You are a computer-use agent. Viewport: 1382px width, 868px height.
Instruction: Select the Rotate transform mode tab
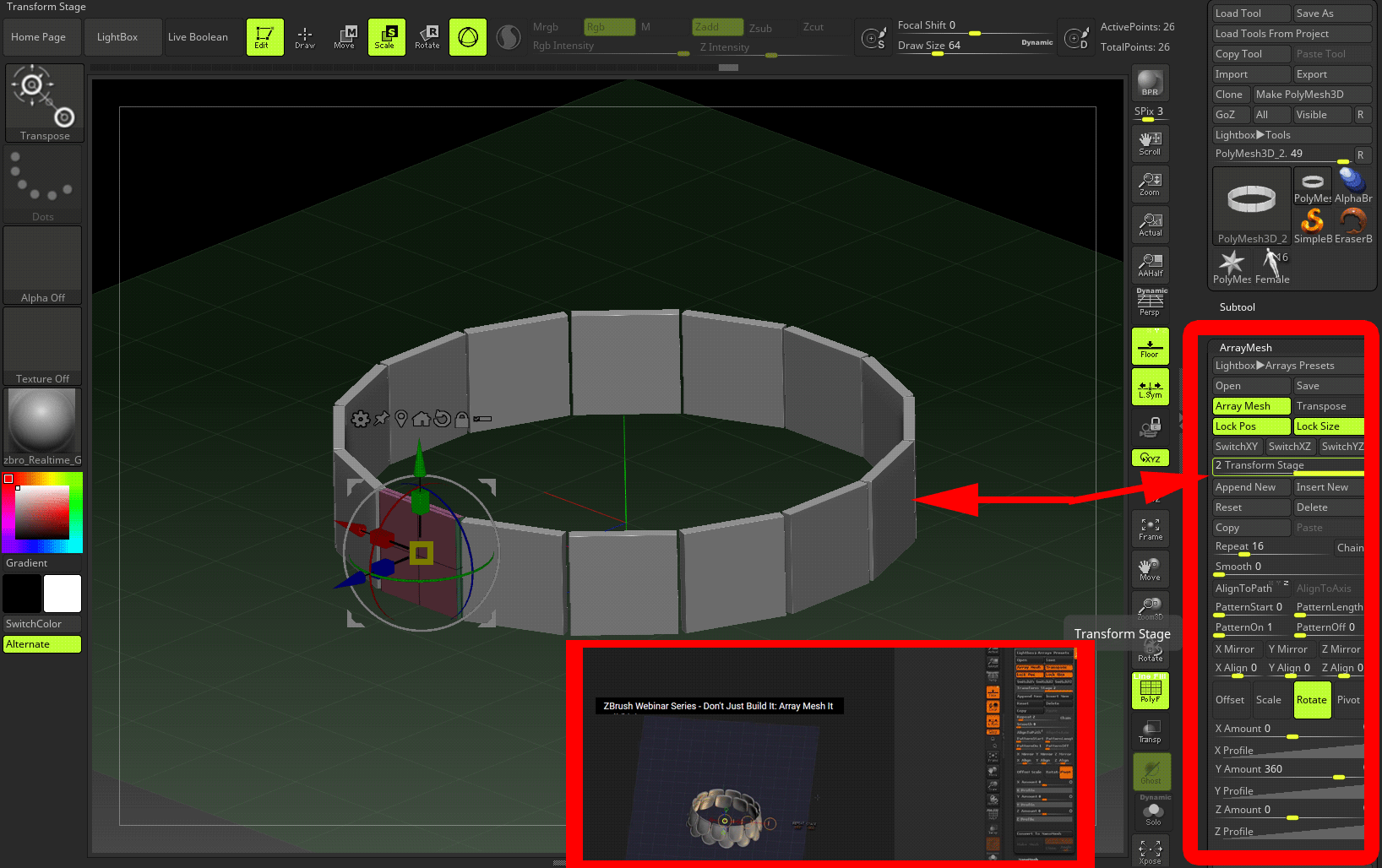pos(1312,700)
